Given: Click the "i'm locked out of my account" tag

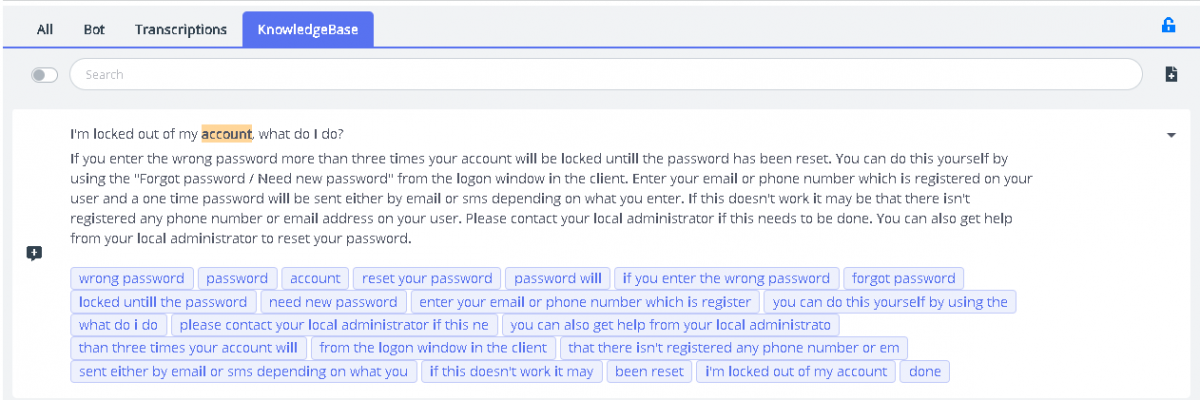Looking at the screenshot, I should pos(796,372).
